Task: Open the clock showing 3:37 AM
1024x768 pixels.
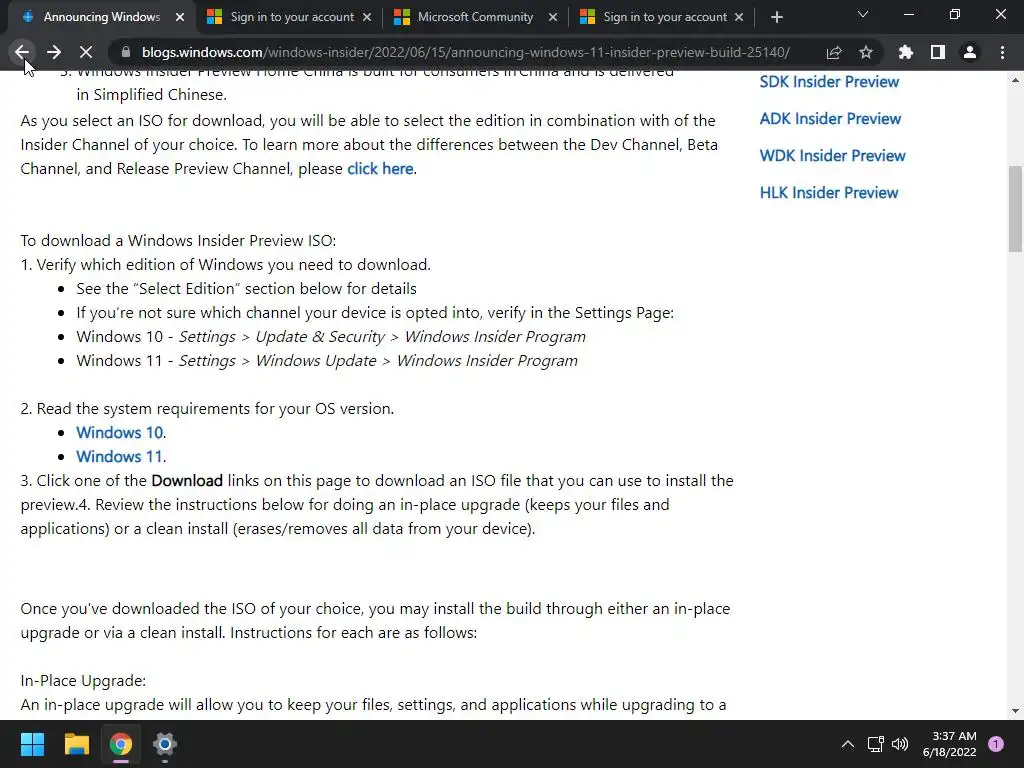Action: point(950,744)
